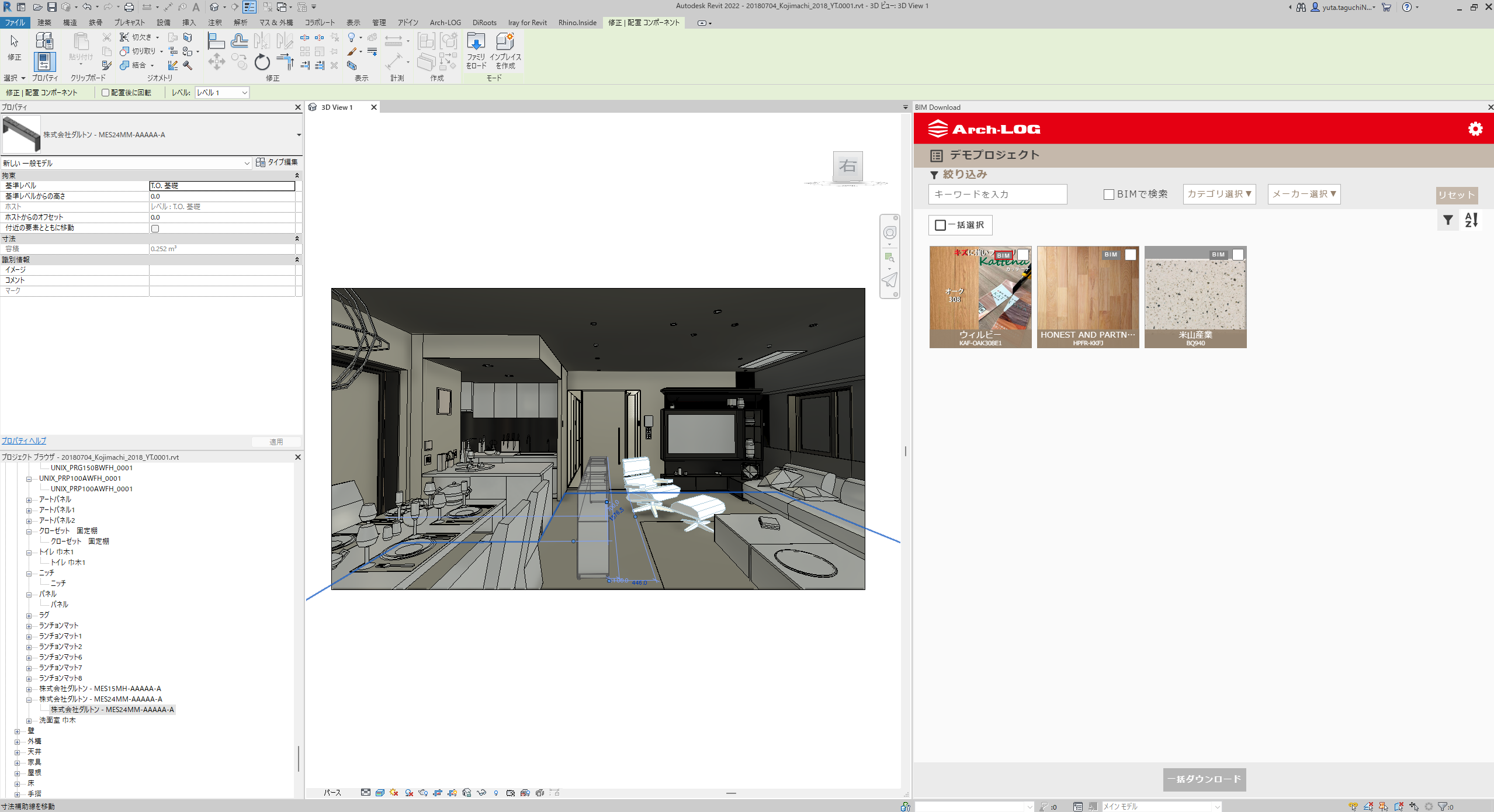
Task: Open the プロパティ ヘルプ link
Action: [24, 441]
